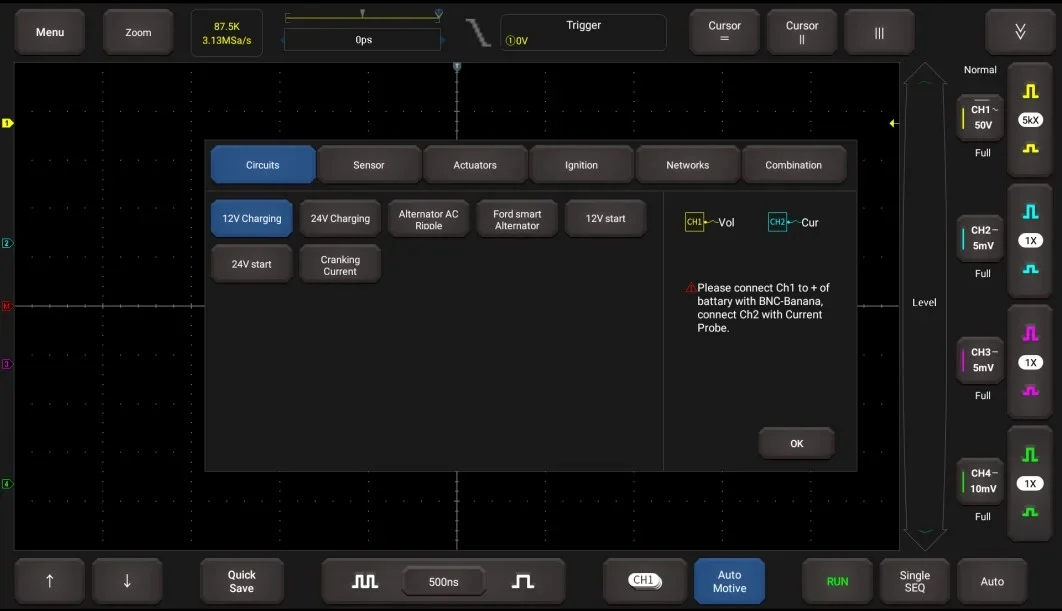Click the red warning triangle icon
1062x611 pixels.
tap(690, 288)
